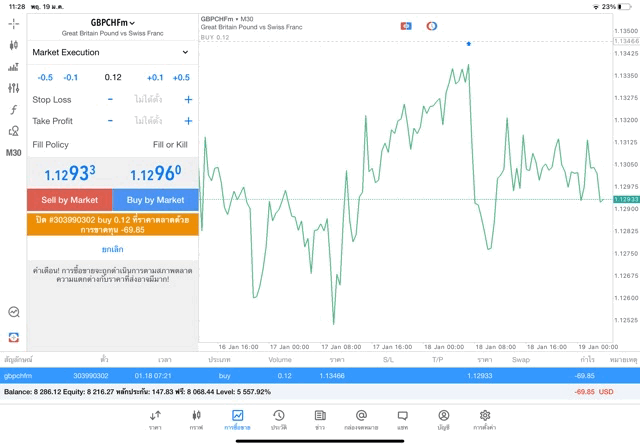
Task: Open the GBPCHFm symbol dropdown
Action: pyautogui.click(x=113, y=23)
